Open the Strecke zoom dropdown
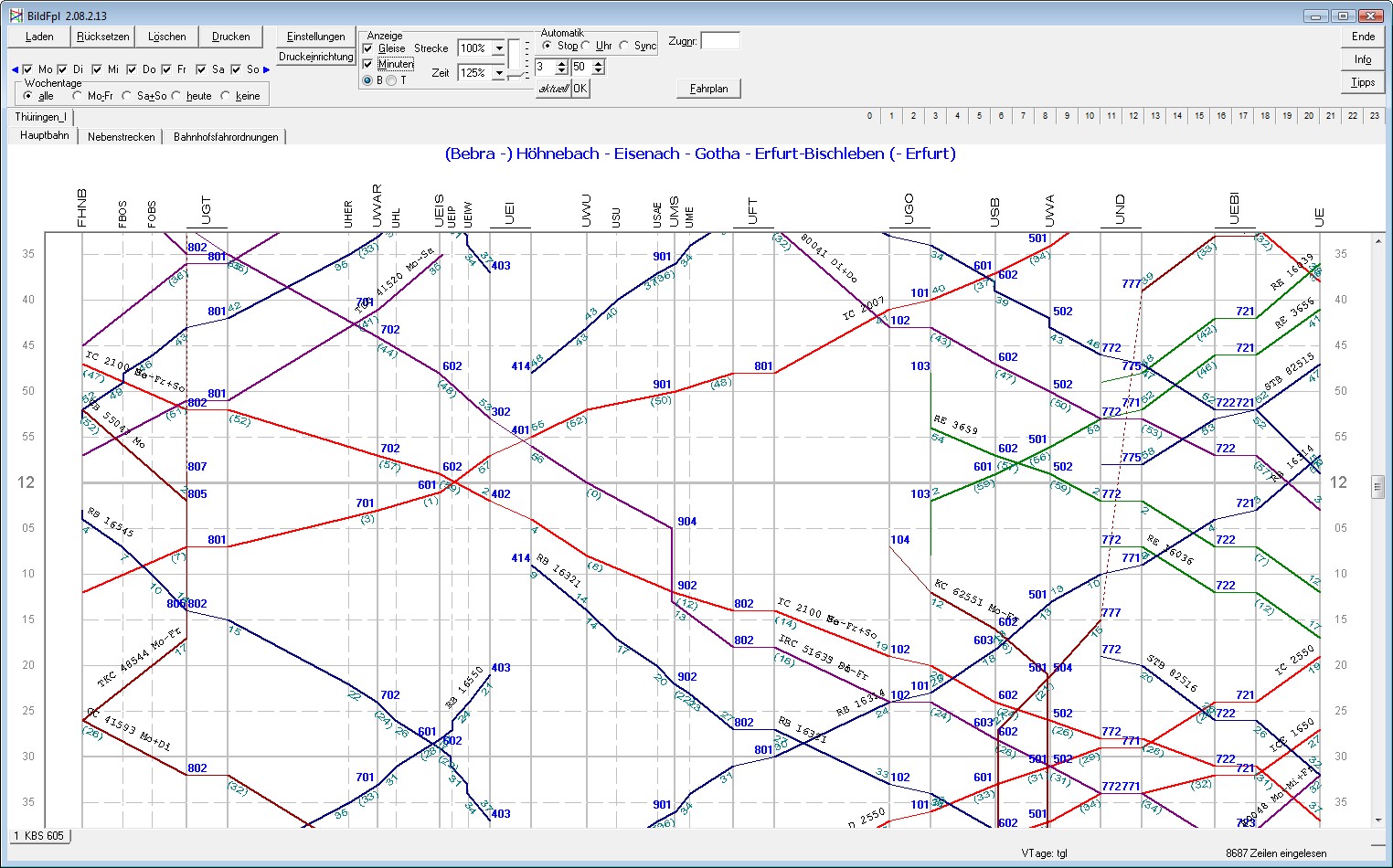Viewport: 1393px width, 868px height. [x=499, y=48]
